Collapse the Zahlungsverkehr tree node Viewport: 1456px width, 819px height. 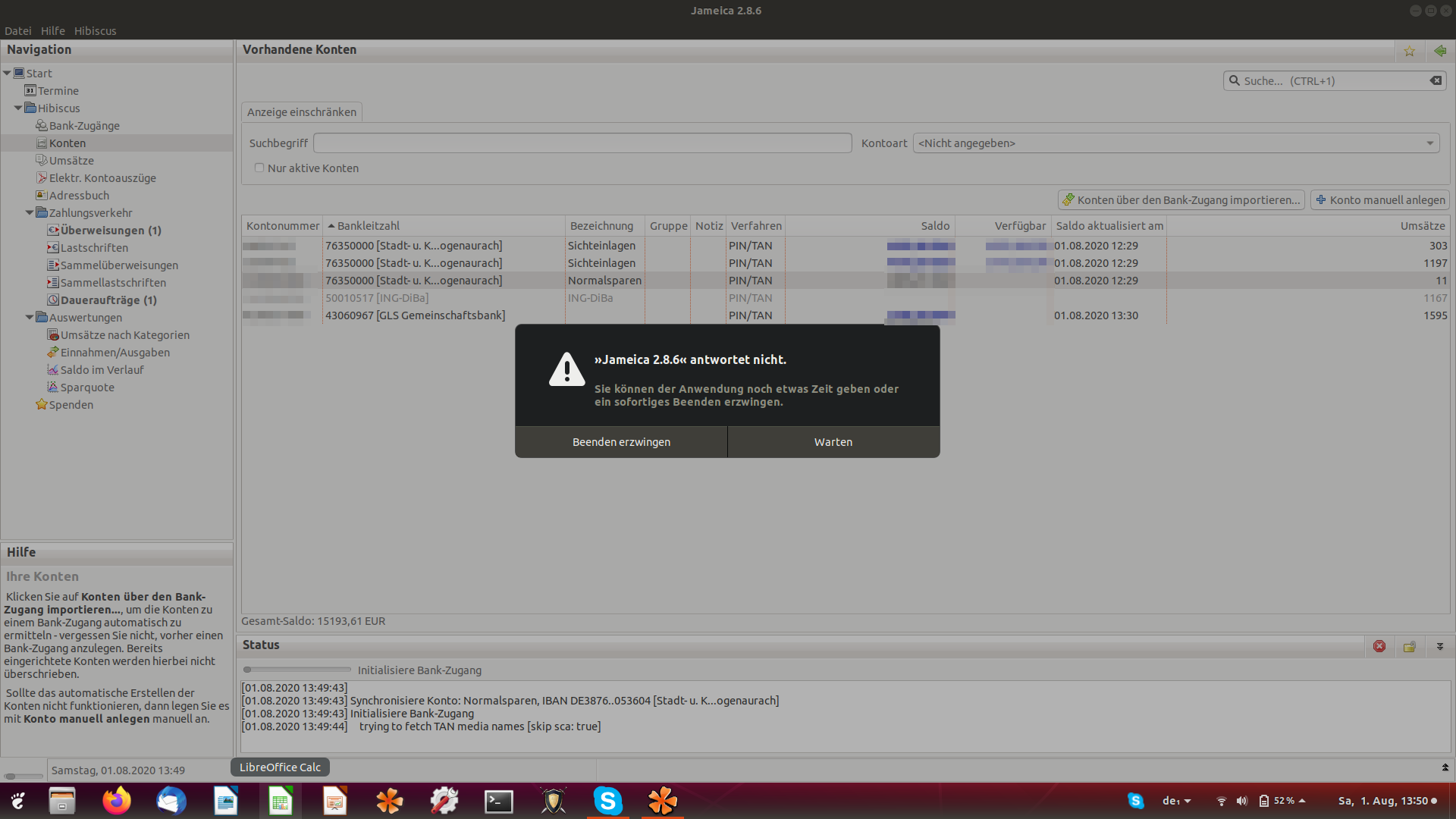pos(30,213)
